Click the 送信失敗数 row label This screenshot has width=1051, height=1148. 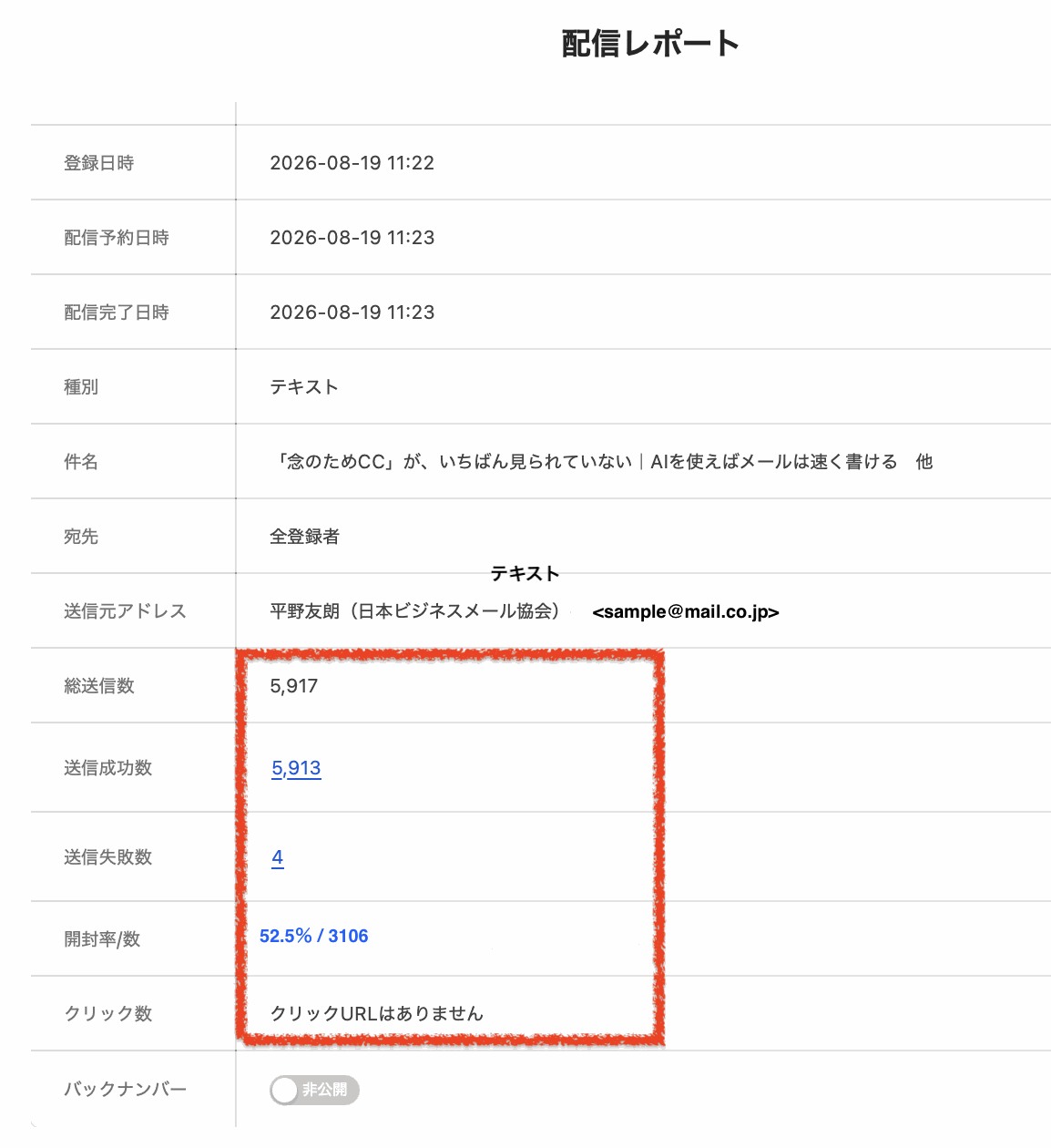point(107,857)
